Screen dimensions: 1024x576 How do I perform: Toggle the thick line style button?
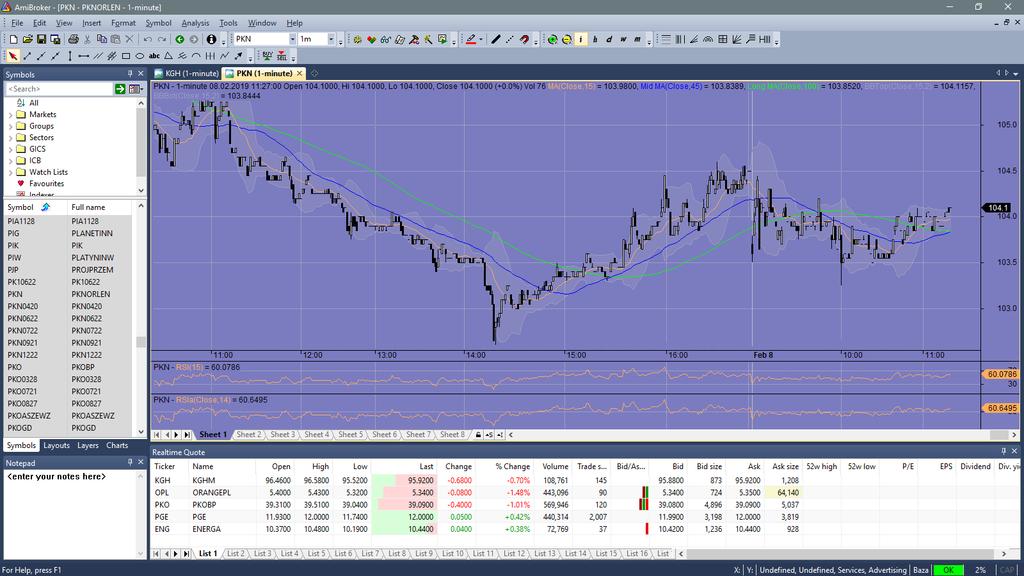pos(496,39)
